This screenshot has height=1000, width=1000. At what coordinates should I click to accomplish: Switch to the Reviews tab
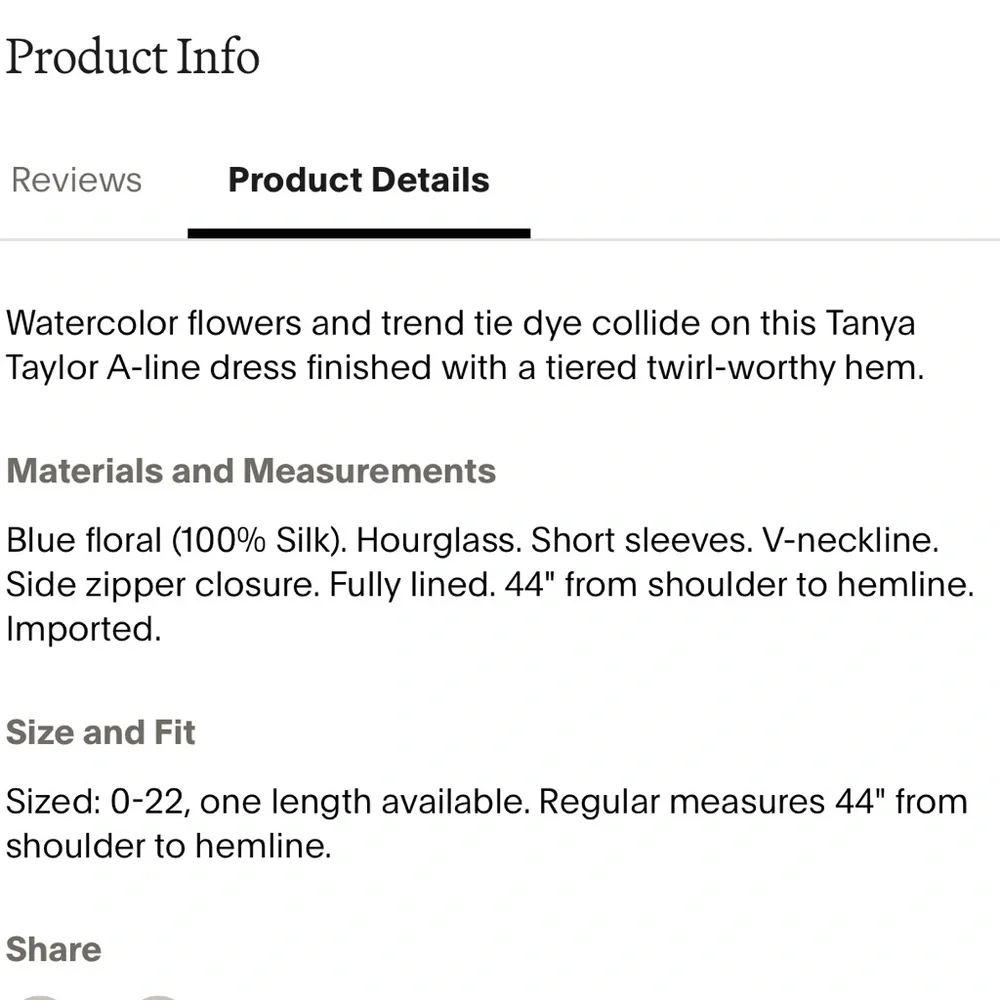(x=75, y=180)
